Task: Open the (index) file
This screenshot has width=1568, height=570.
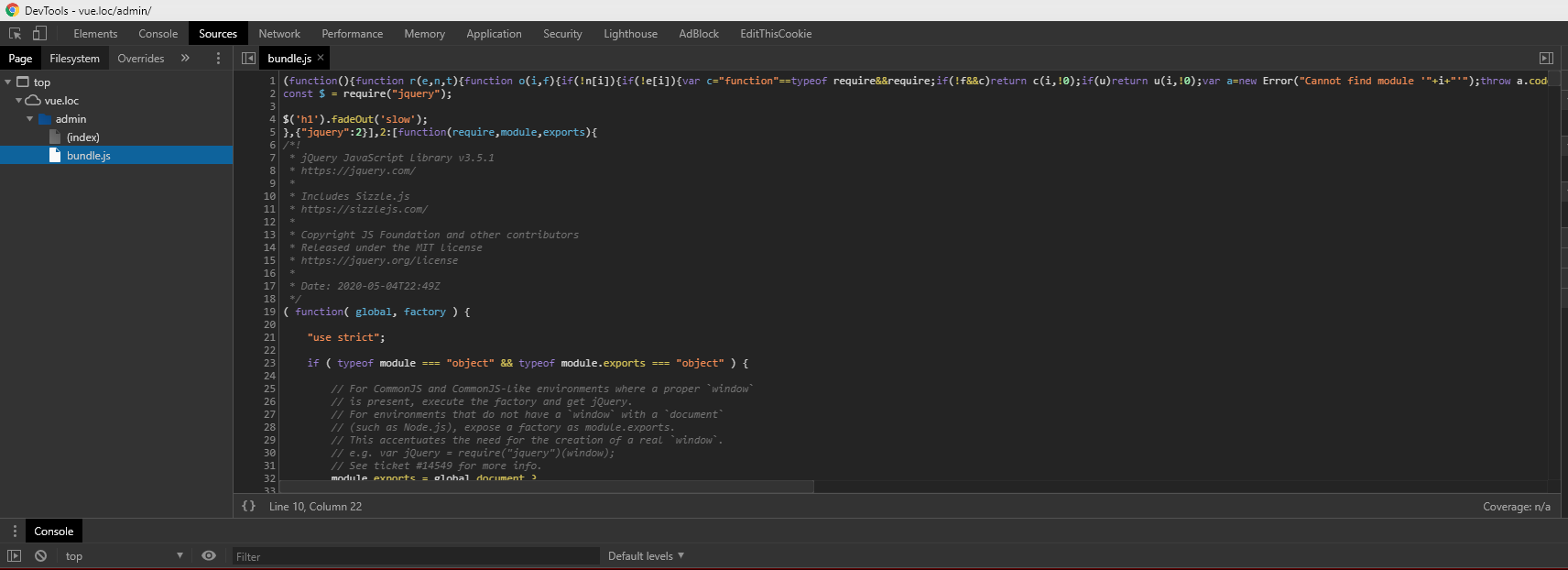Action: tap(82, 137)
